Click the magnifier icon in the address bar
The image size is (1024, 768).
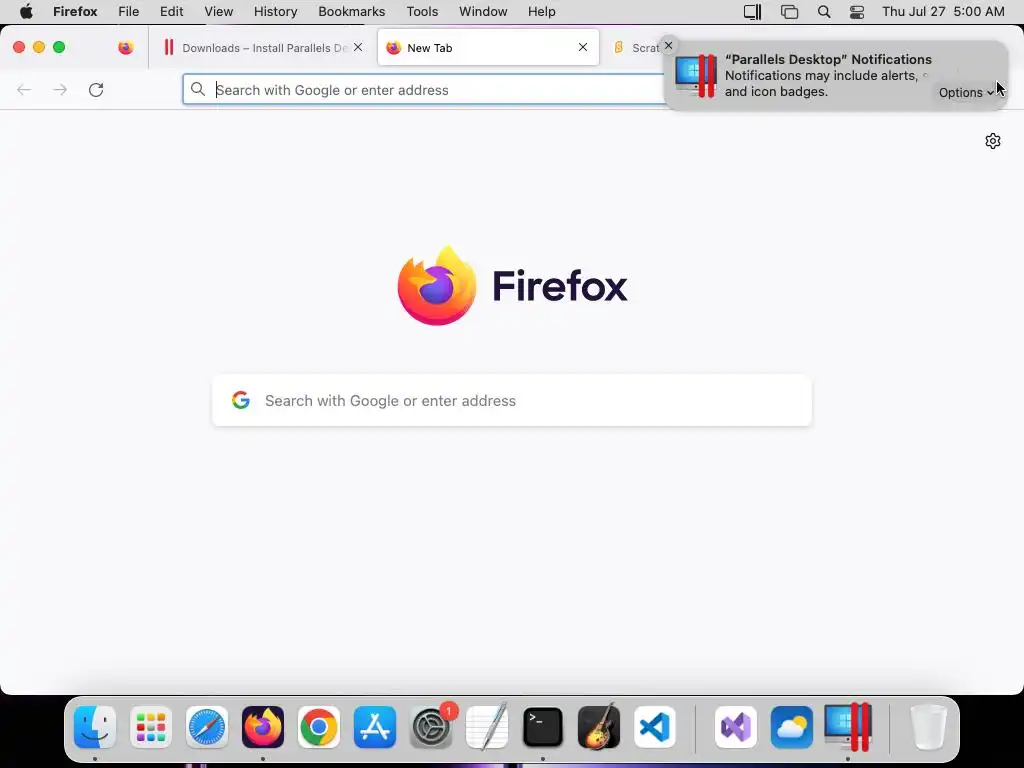(198, 89)
